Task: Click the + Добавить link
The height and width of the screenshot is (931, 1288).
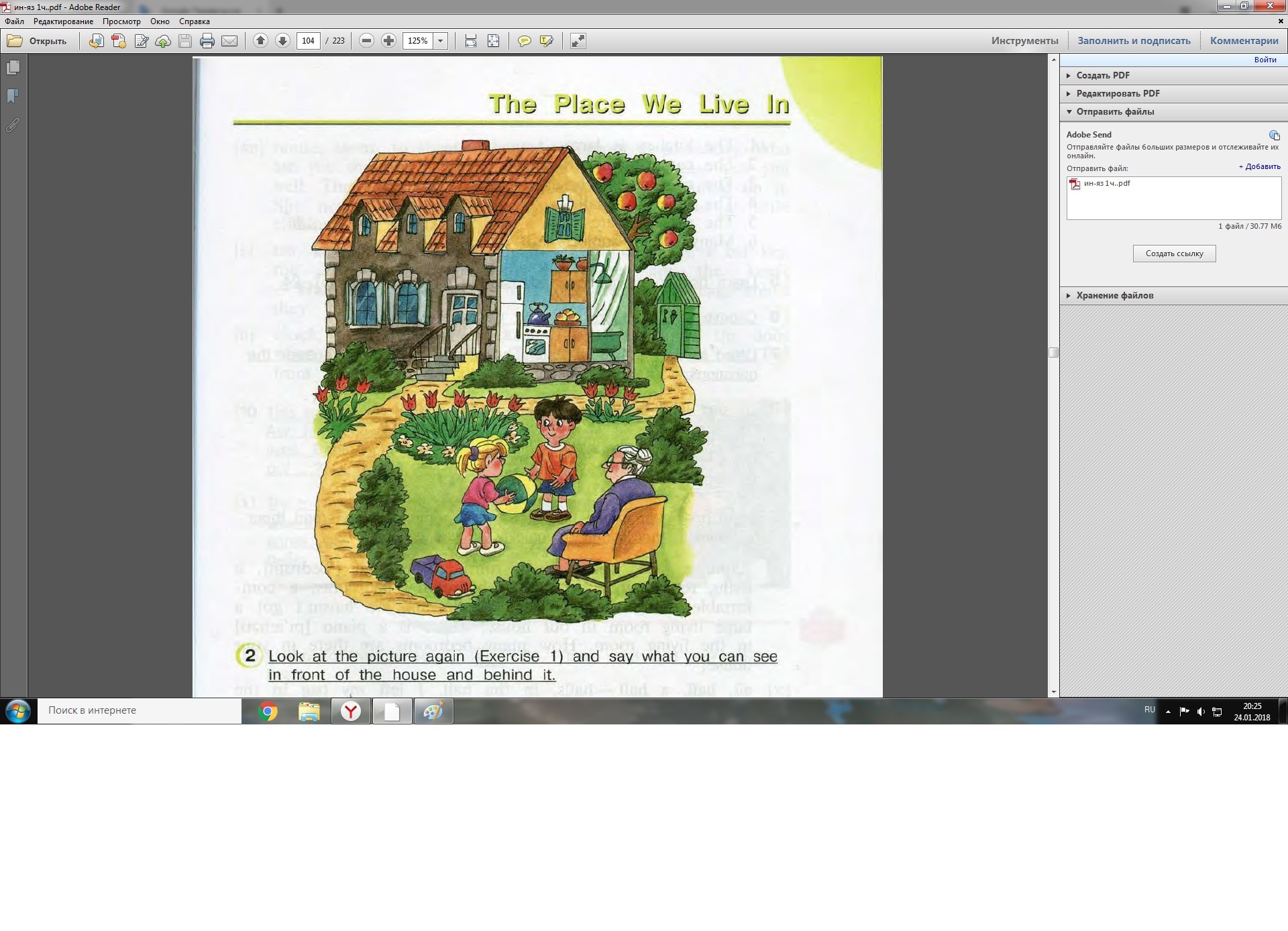Action: [x=1259, y=166]
